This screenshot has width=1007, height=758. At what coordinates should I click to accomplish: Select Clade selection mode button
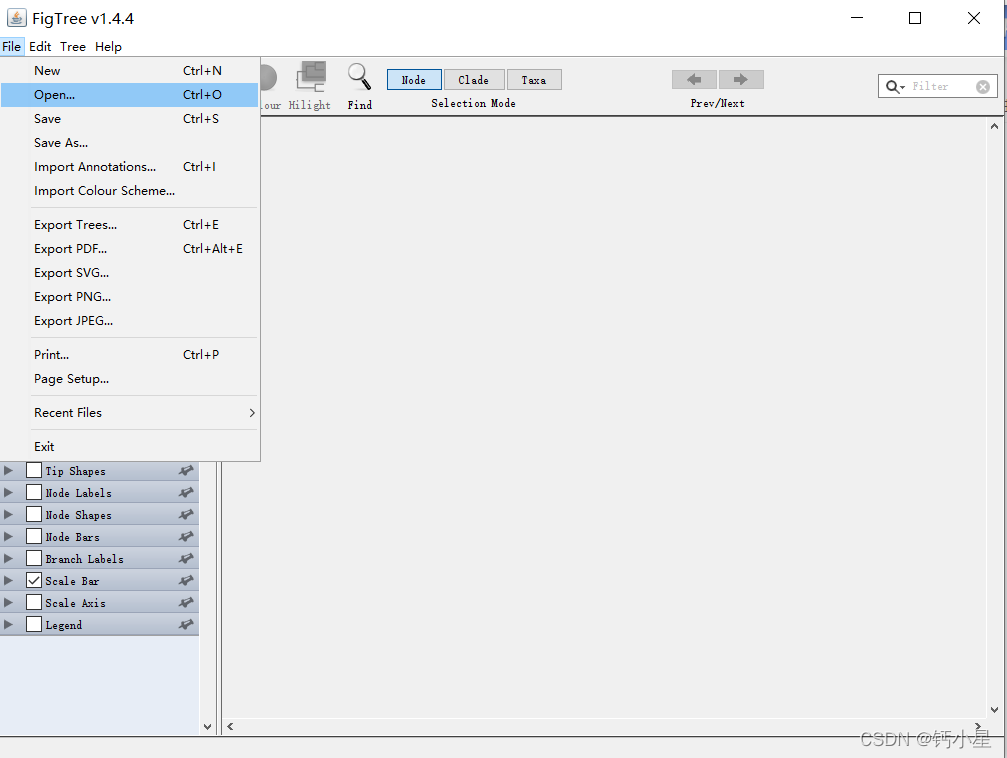point(474,80)
